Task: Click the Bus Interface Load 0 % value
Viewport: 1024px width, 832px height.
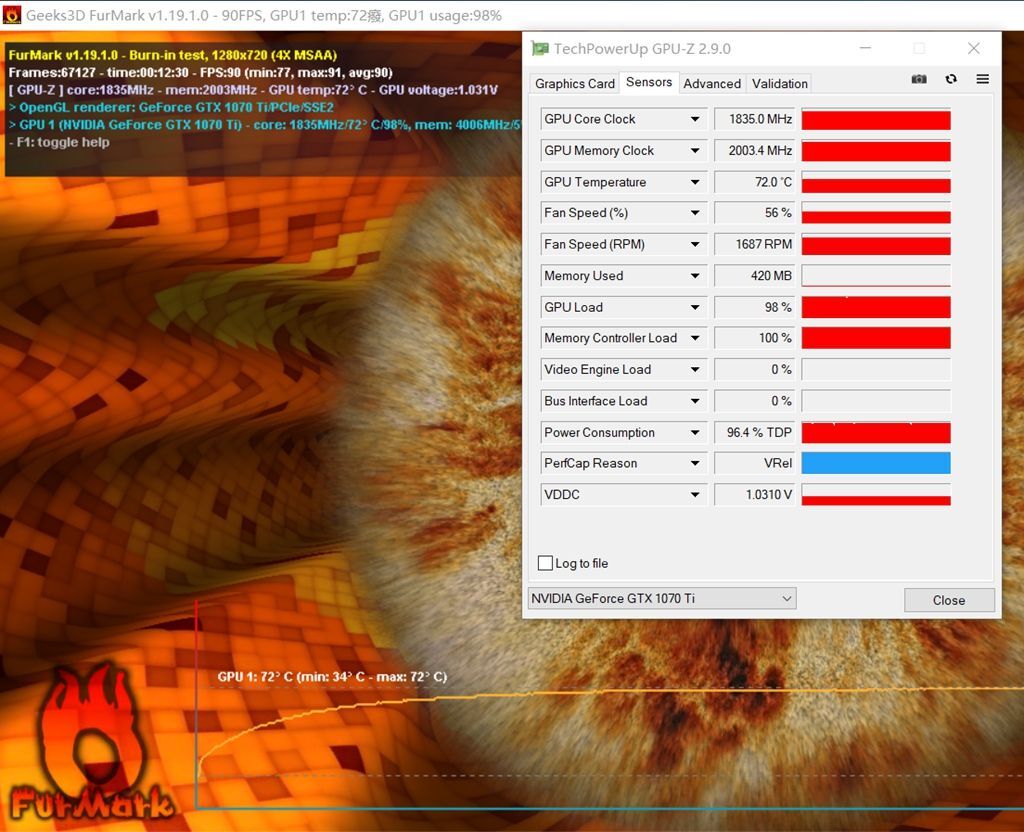Action: [755, 400]
